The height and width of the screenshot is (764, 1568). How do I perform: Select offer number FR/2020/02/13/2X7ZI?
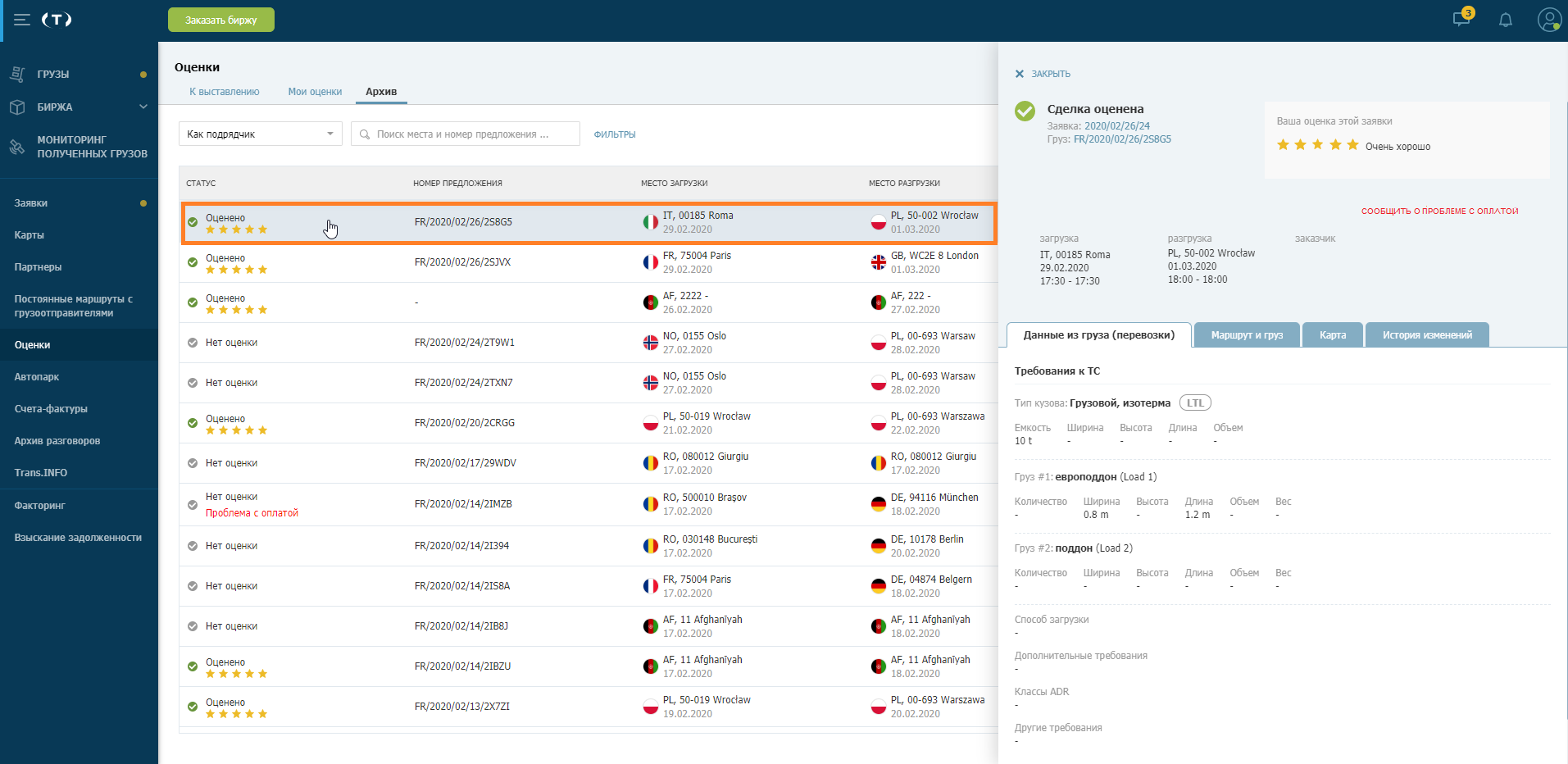click(x=461, y=707)
